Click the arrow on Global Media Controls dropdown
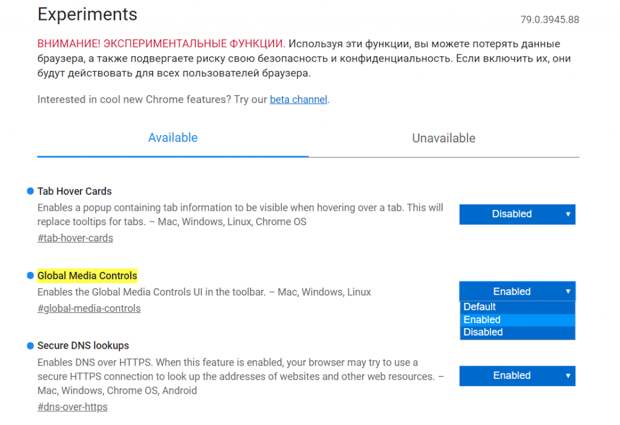The height and width of the screenshot is (425, 620). (568, 291)
